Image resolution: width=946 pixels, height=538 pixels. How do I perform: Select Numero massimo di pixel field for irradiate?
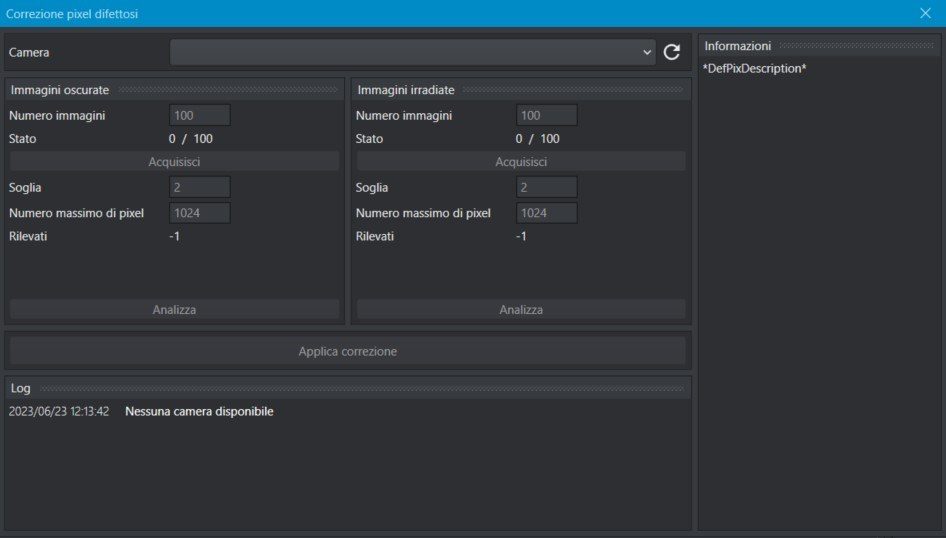547,213
